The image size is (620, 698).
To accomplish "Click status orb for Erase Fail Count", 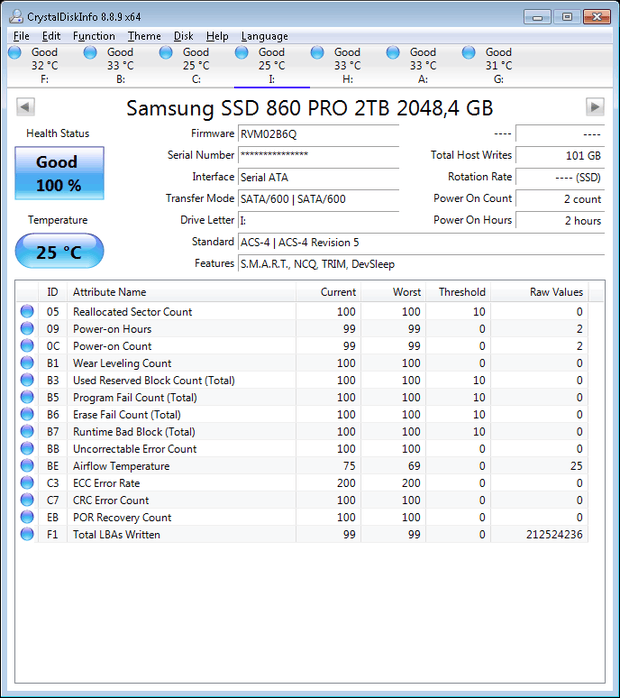I will tap(27, 414).
